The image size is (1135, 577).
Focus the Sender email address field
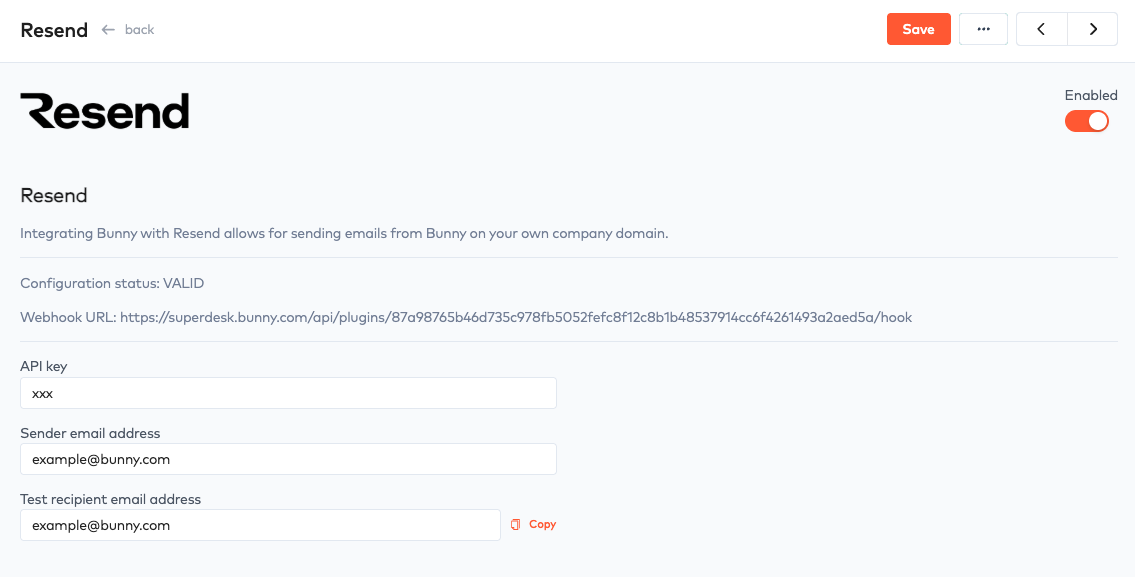[x=288, y=459]
